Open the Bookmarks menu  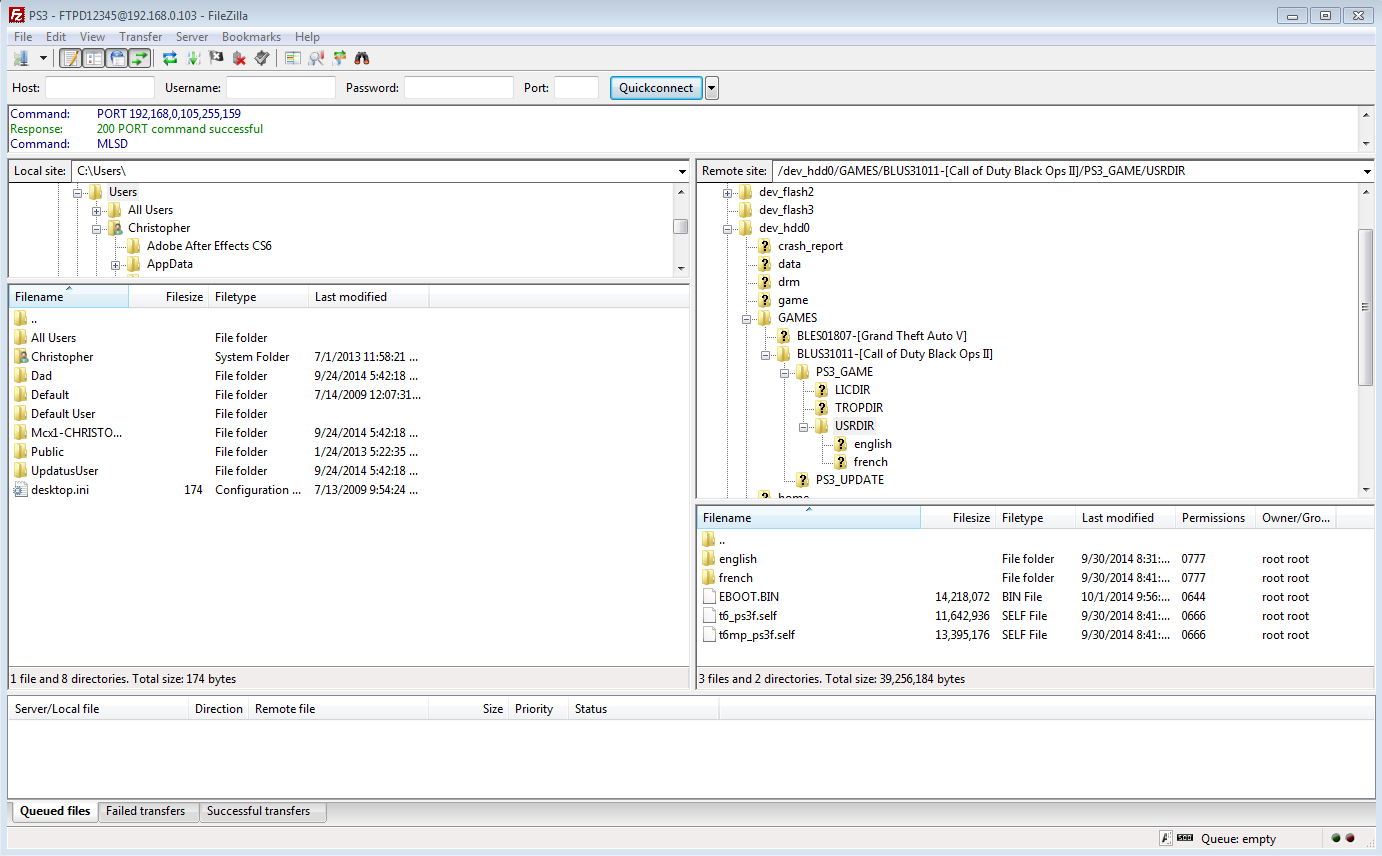(252, 37)
